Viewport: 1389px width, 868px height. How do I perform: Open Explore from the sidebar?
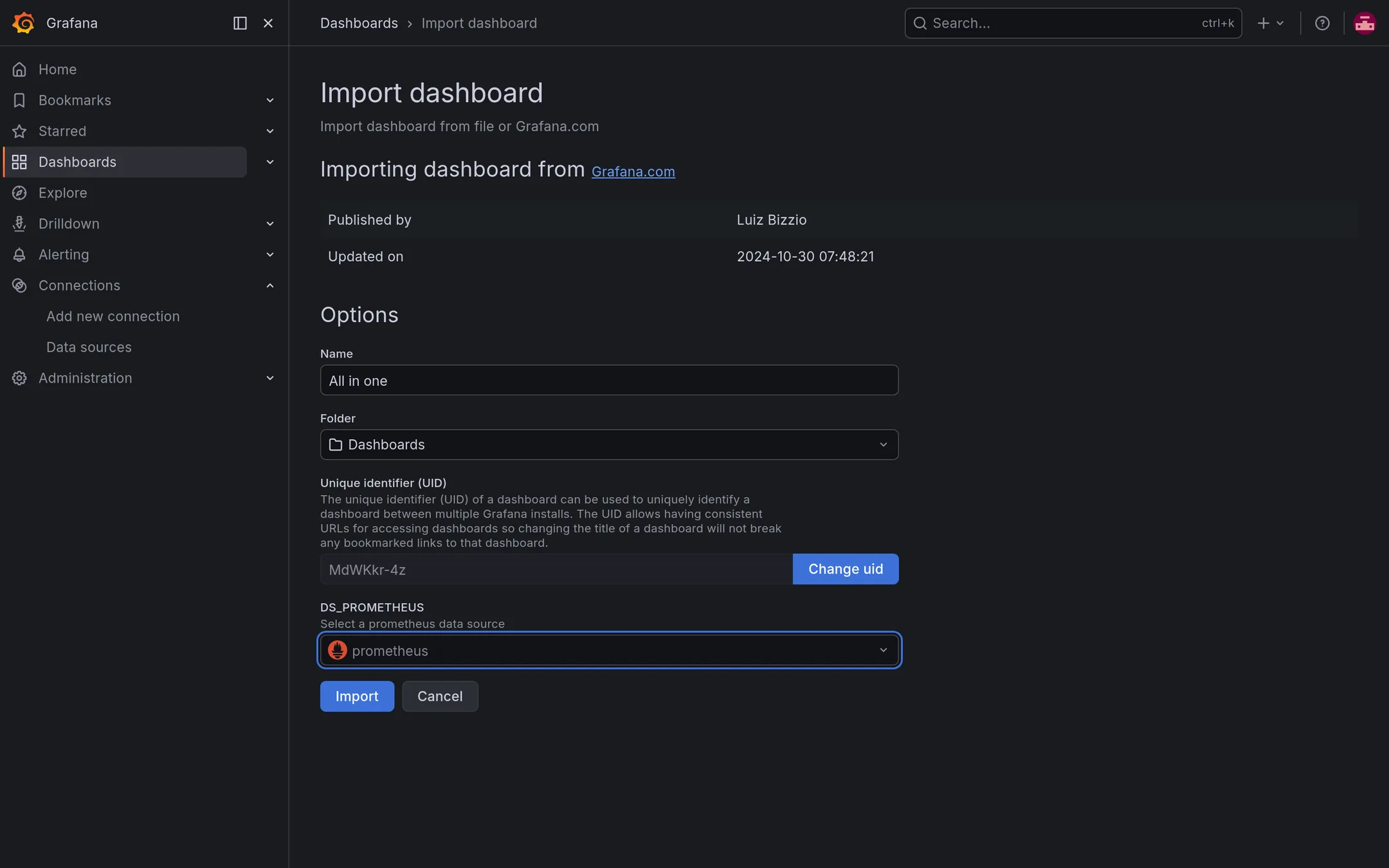click(62, 193)
